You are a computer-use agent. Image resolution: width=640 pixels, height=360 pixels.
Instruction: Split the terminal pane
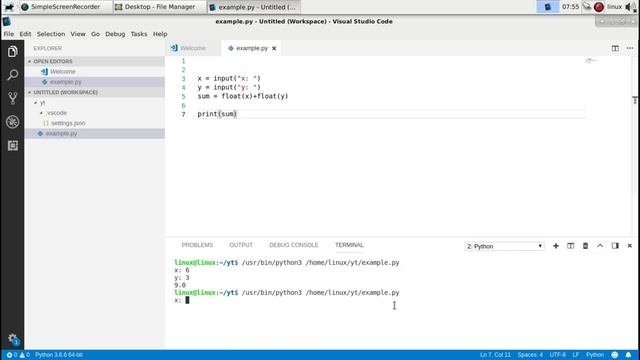[570, 246]
